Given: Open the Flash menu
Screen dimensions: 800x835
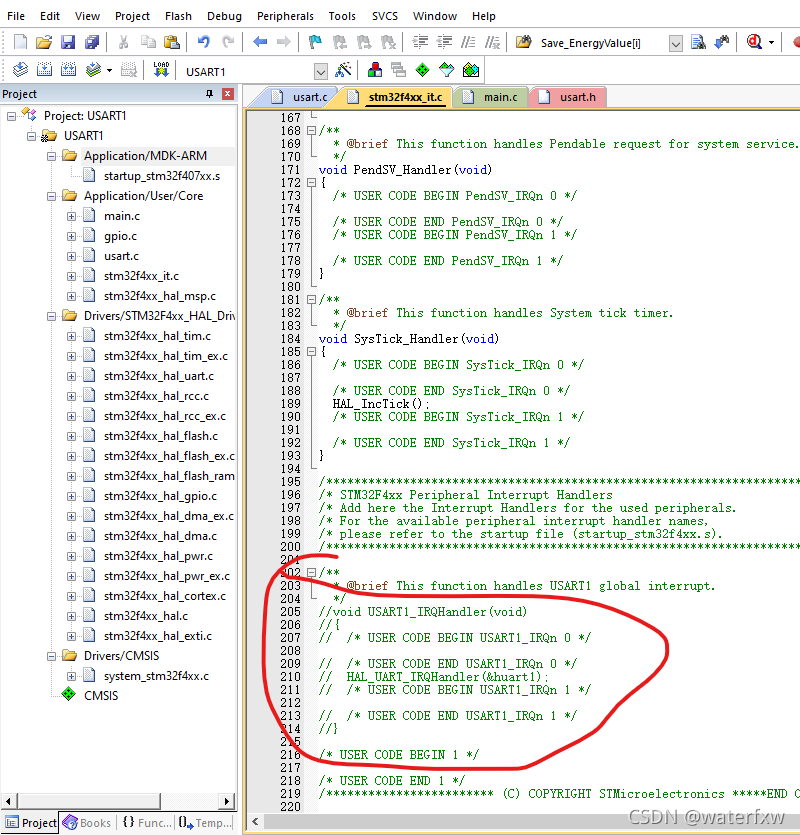Looking at the screenshot, I should pyautogui.click(x=178, y=16).
